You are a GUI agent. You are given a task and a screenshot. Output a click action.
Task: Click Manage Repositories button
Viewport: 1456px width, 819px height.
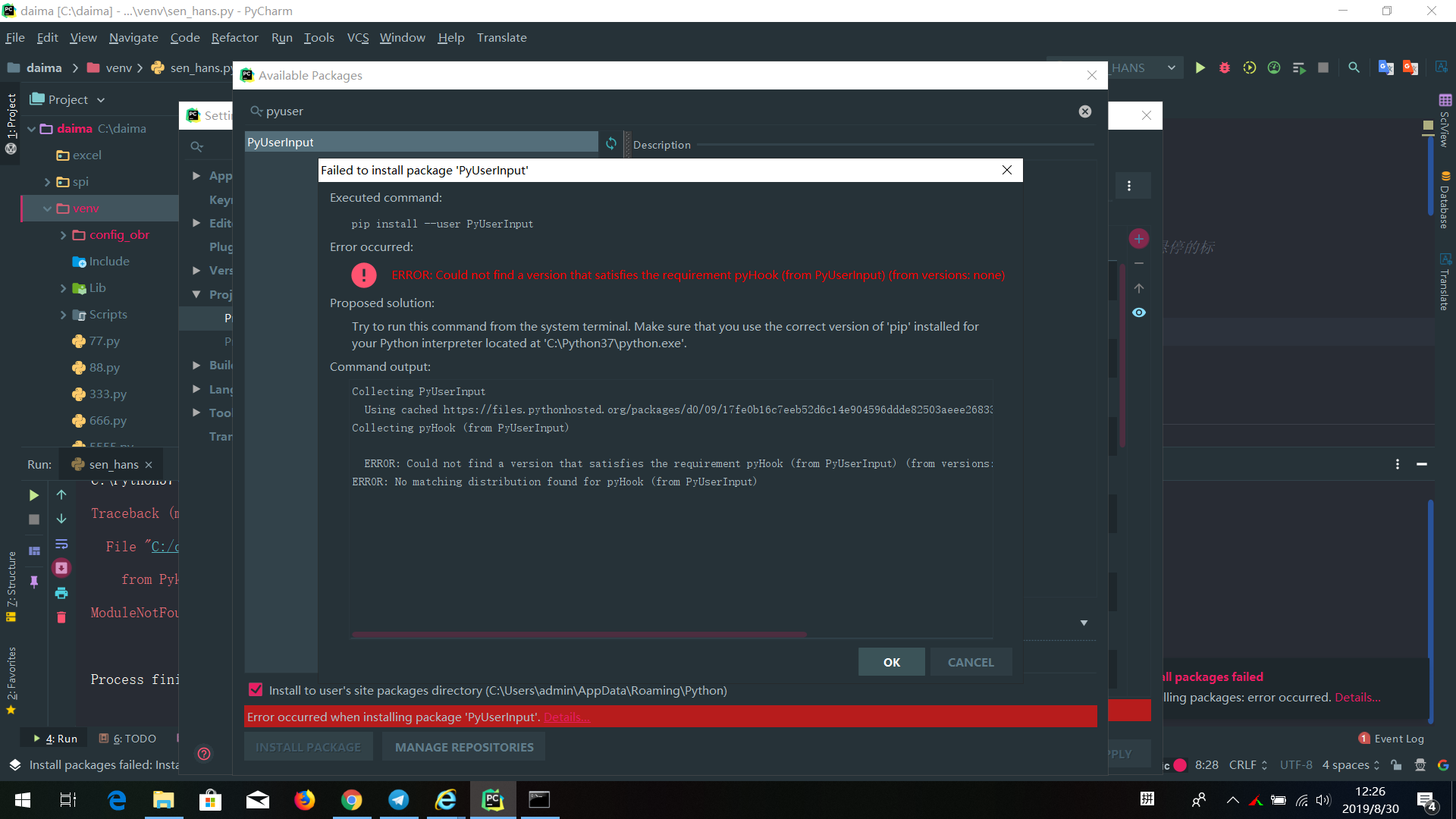[x=464, y=748]
